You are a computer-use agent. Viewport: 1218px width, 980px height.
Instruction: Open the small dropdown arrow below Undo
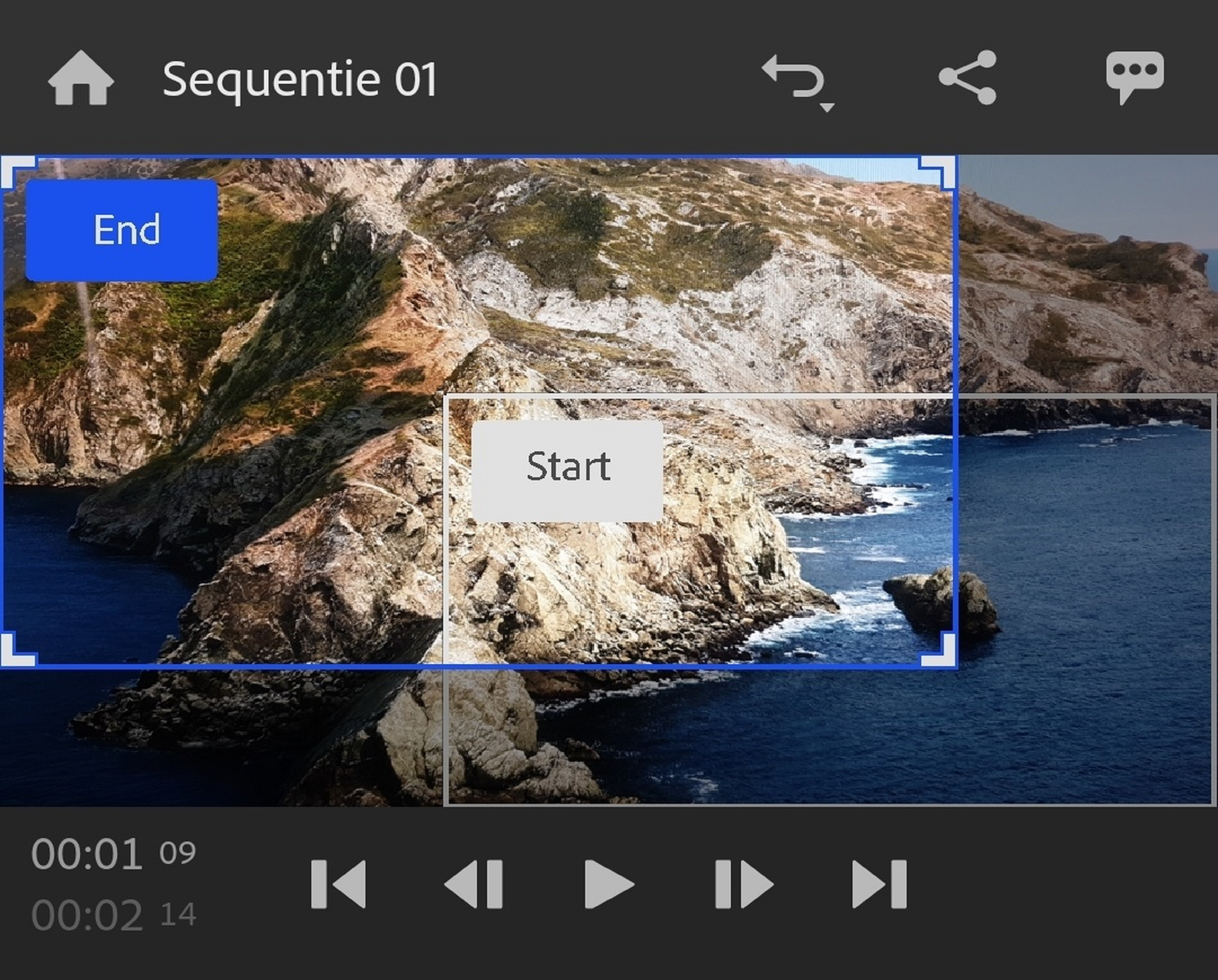click(827, 107)
